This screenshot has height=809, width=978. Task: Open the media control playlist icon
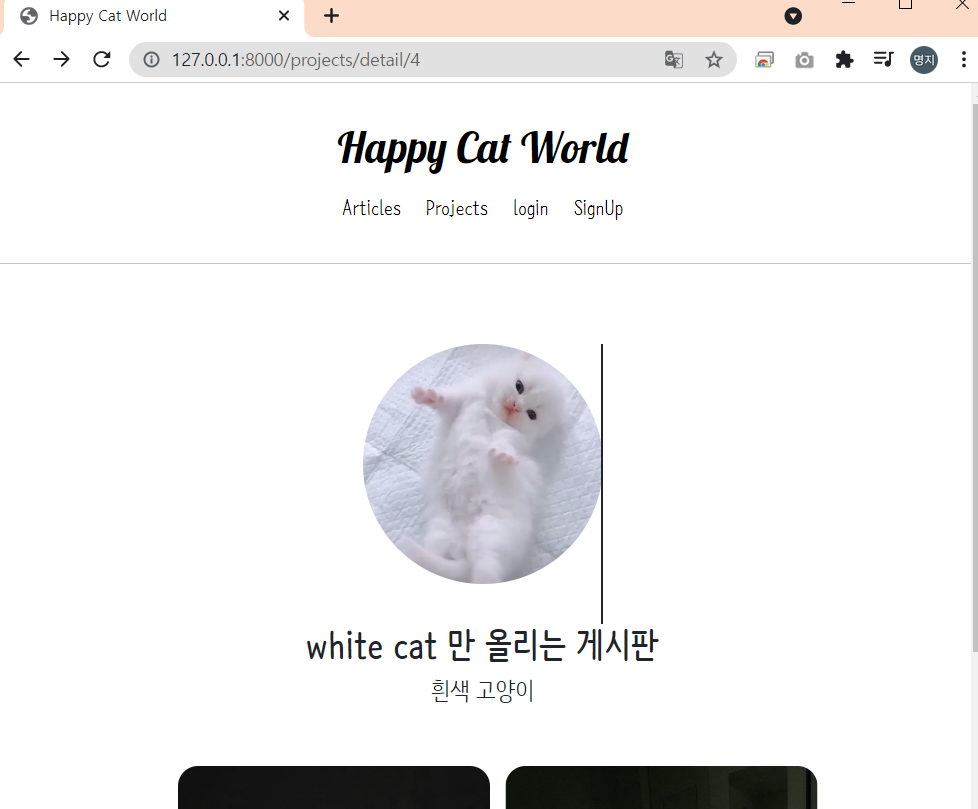pyautogui.click(x=884, y=60)
